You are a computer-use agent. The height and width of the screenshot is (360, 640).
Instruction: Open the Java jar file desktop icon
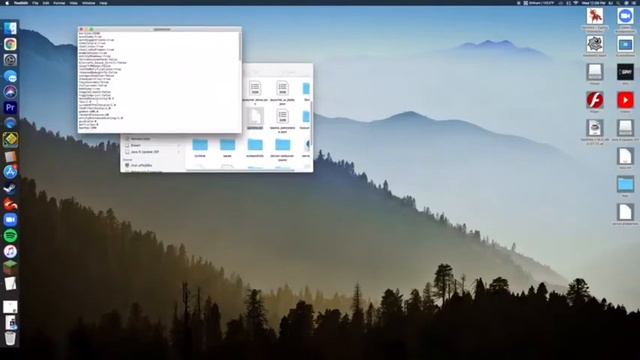[x=595, y=128]
